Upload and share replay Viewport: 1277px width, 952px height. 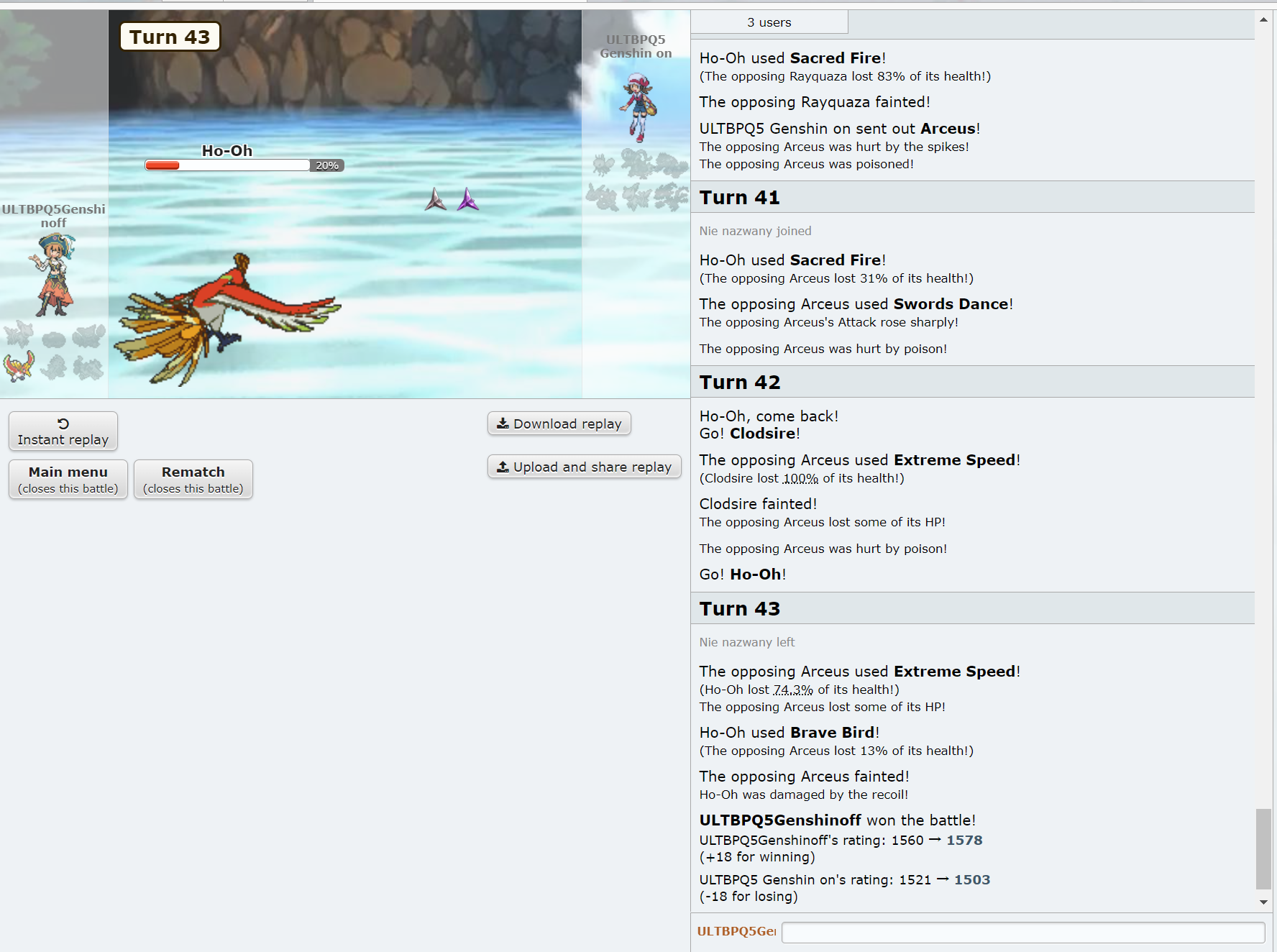[x=584, y=467]
